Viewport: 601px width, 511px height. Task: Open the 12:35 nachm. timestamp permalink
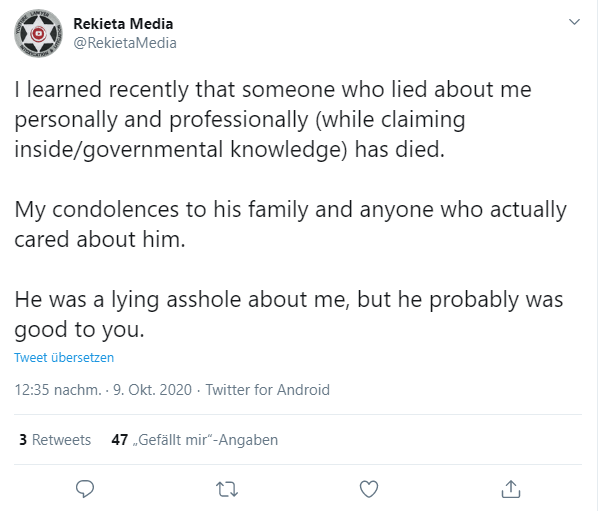(58, 390)
